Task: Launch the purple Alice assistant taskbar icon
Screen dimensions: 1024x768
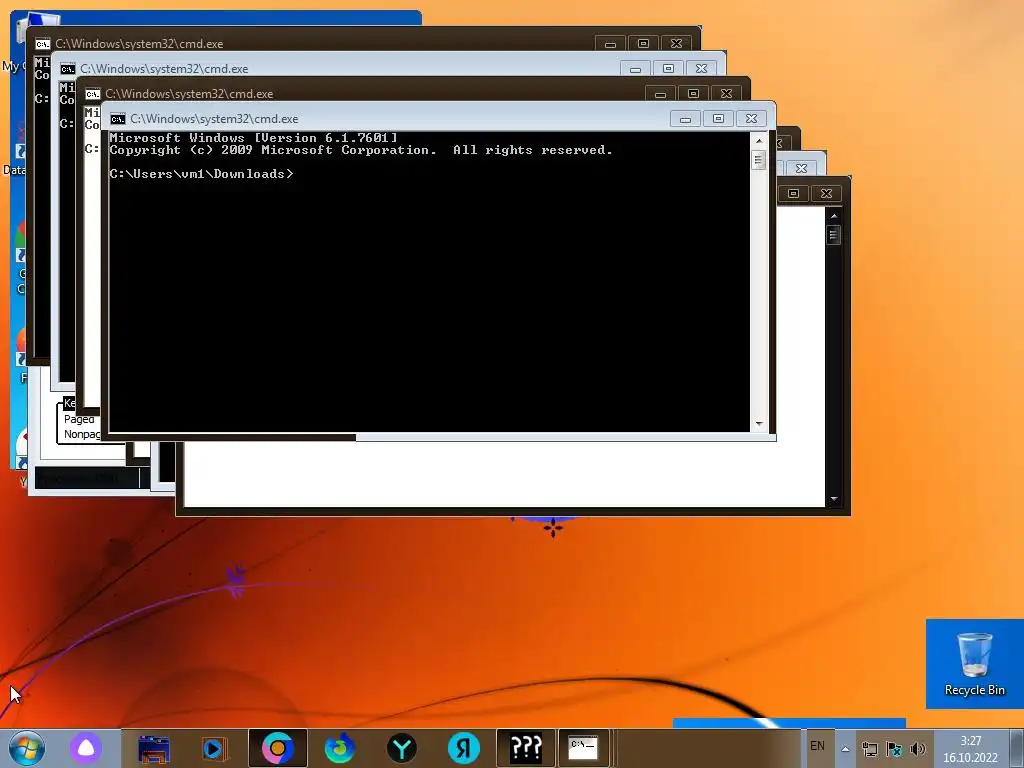Action: [86, 748]
